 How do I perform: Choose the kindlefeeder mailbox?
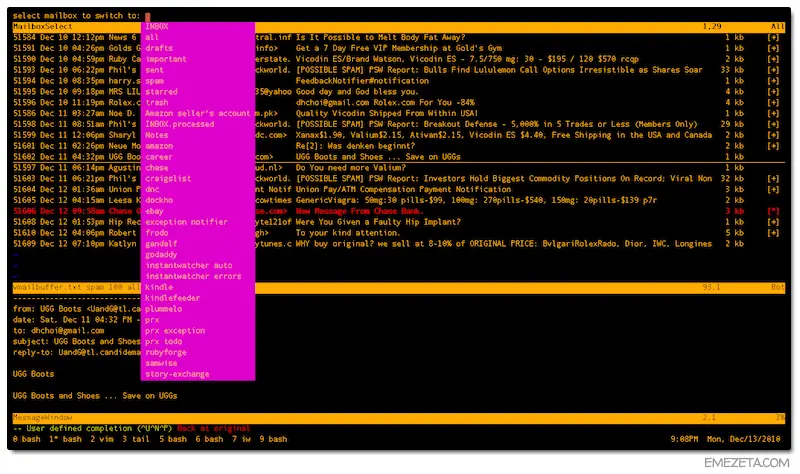tap(172, 298)
